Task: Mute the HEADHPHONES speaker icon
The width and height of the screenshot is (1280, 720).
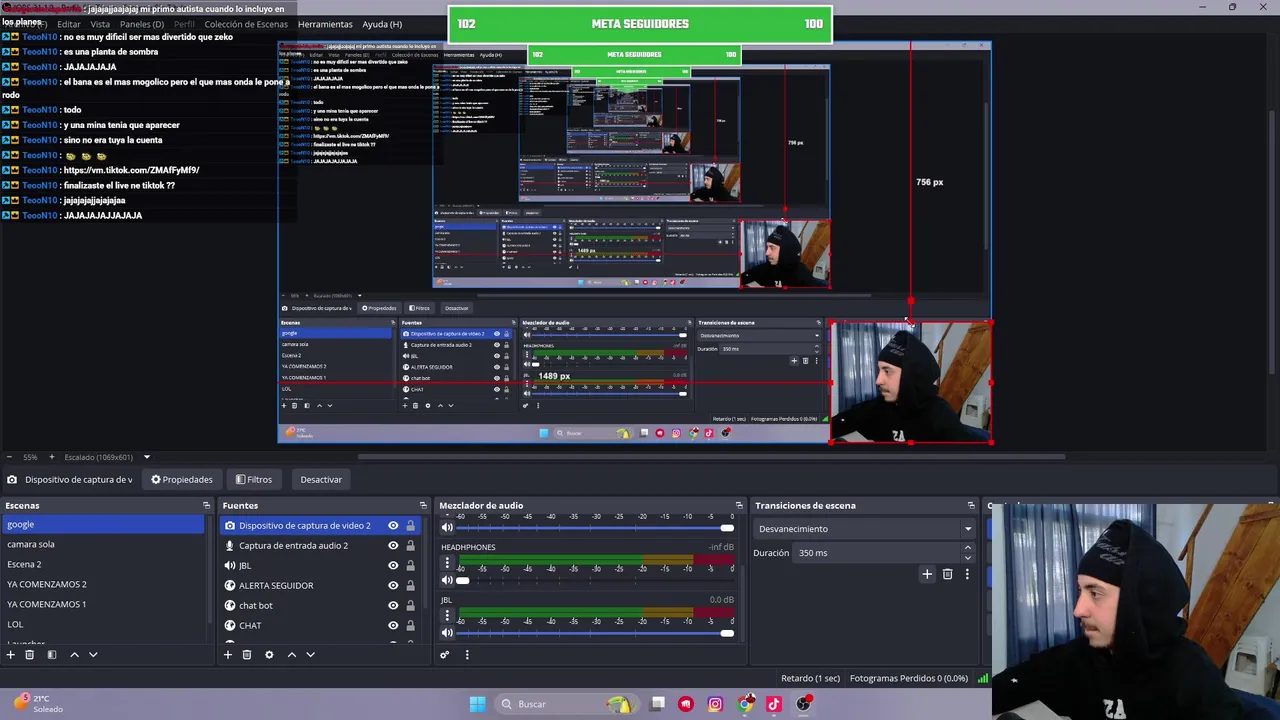Action: (447, 580)
